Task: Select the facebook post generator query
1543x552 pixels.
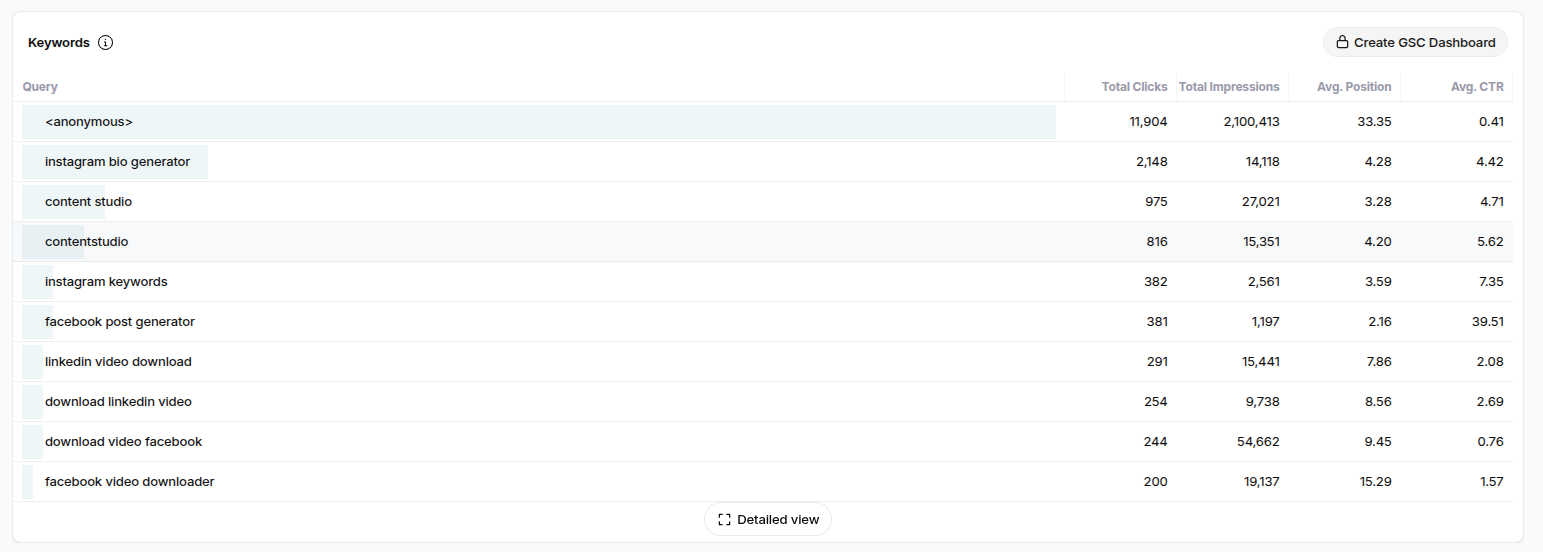Action: tap(120, 322)
